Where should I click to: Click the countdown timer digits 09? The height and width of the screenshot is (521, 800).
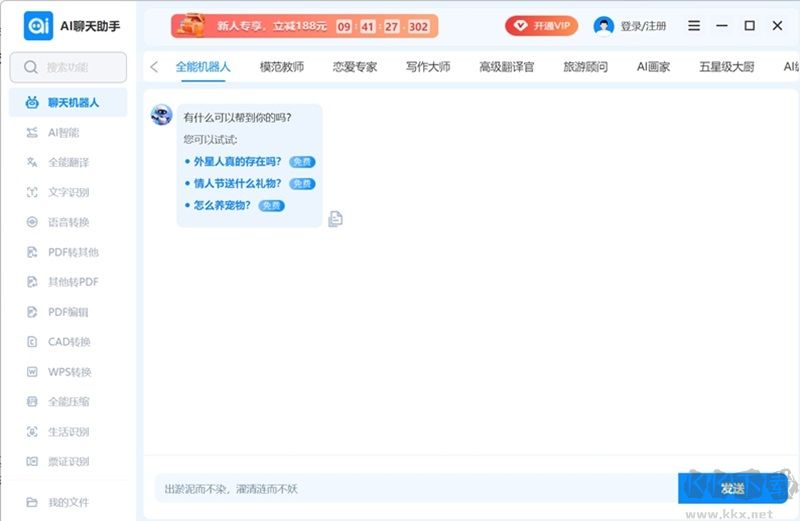(344, 27)
